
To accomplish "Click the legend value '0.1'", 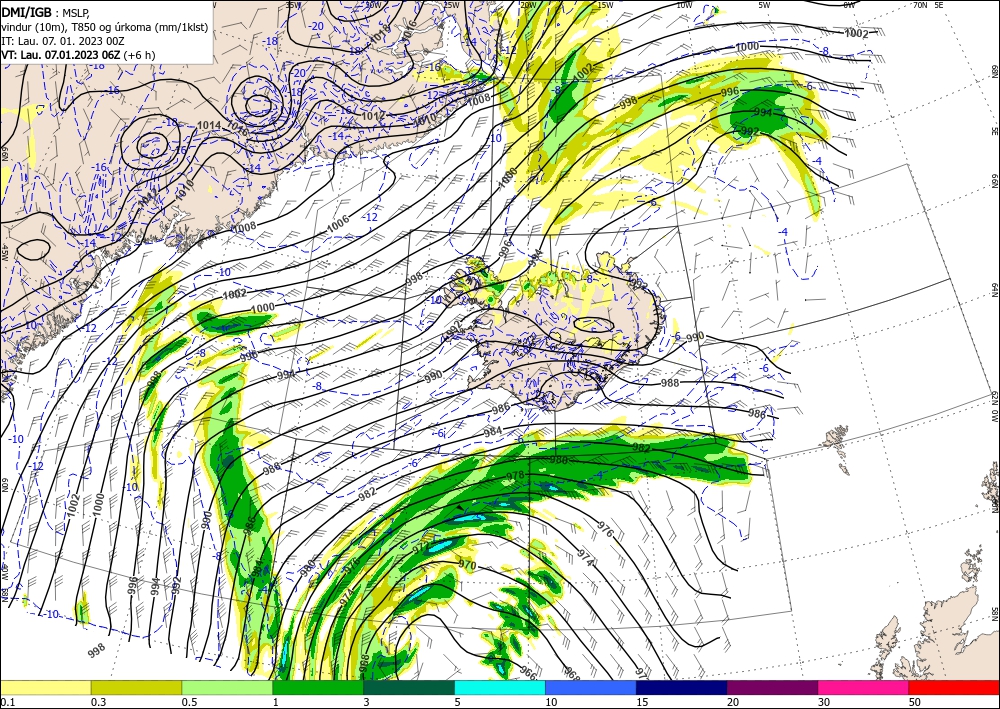I will [6, 702].
